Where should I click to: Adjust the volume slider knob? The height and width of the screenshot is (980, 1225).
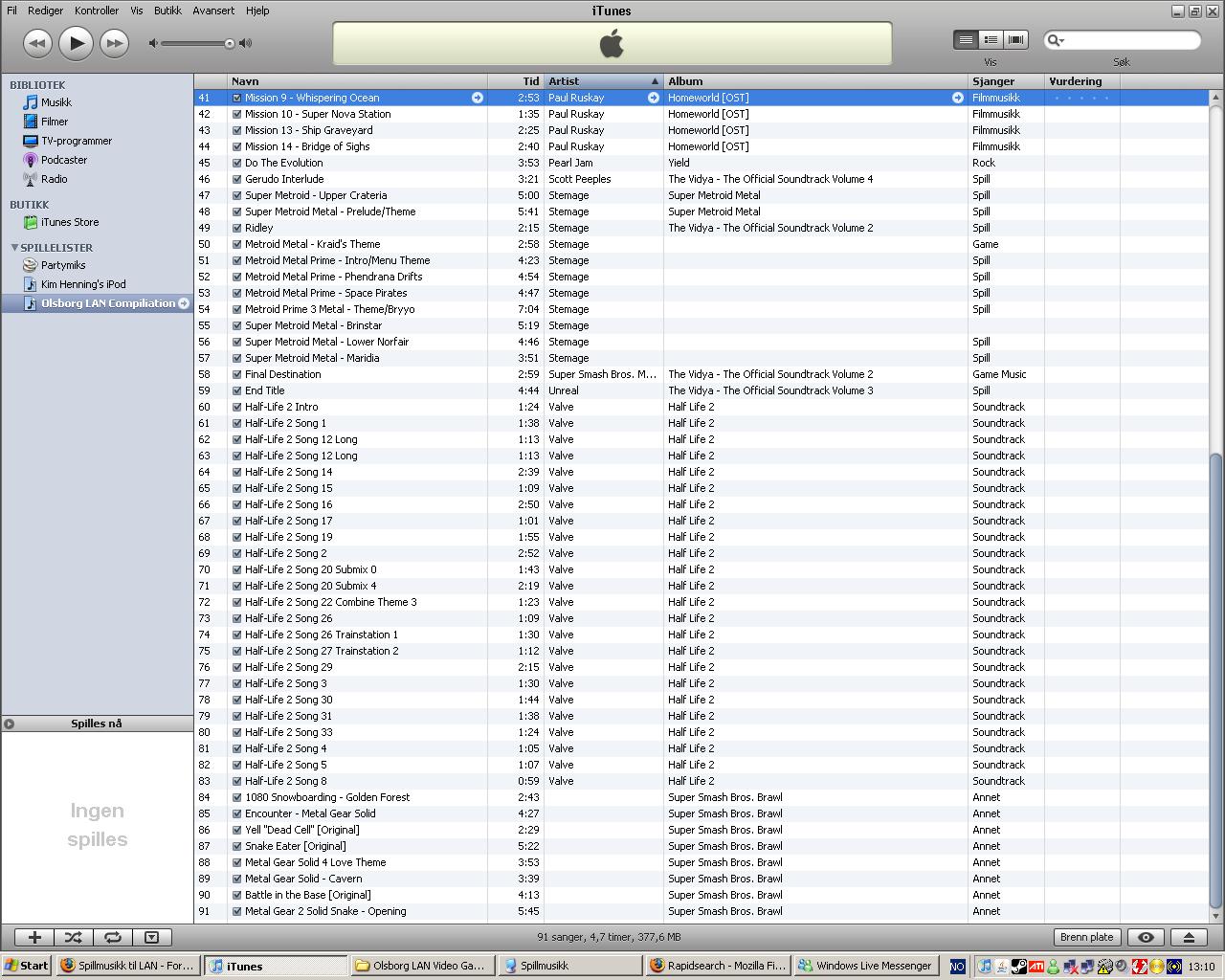click(230, 43)
